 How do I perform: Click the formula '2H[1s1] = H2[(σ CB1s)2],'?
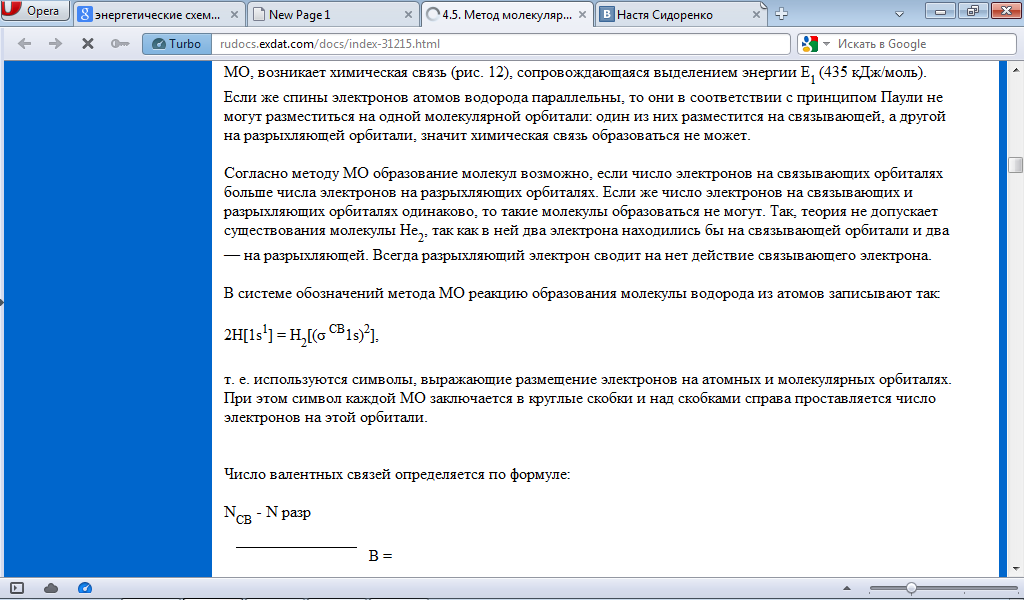(x=301, y=334)
